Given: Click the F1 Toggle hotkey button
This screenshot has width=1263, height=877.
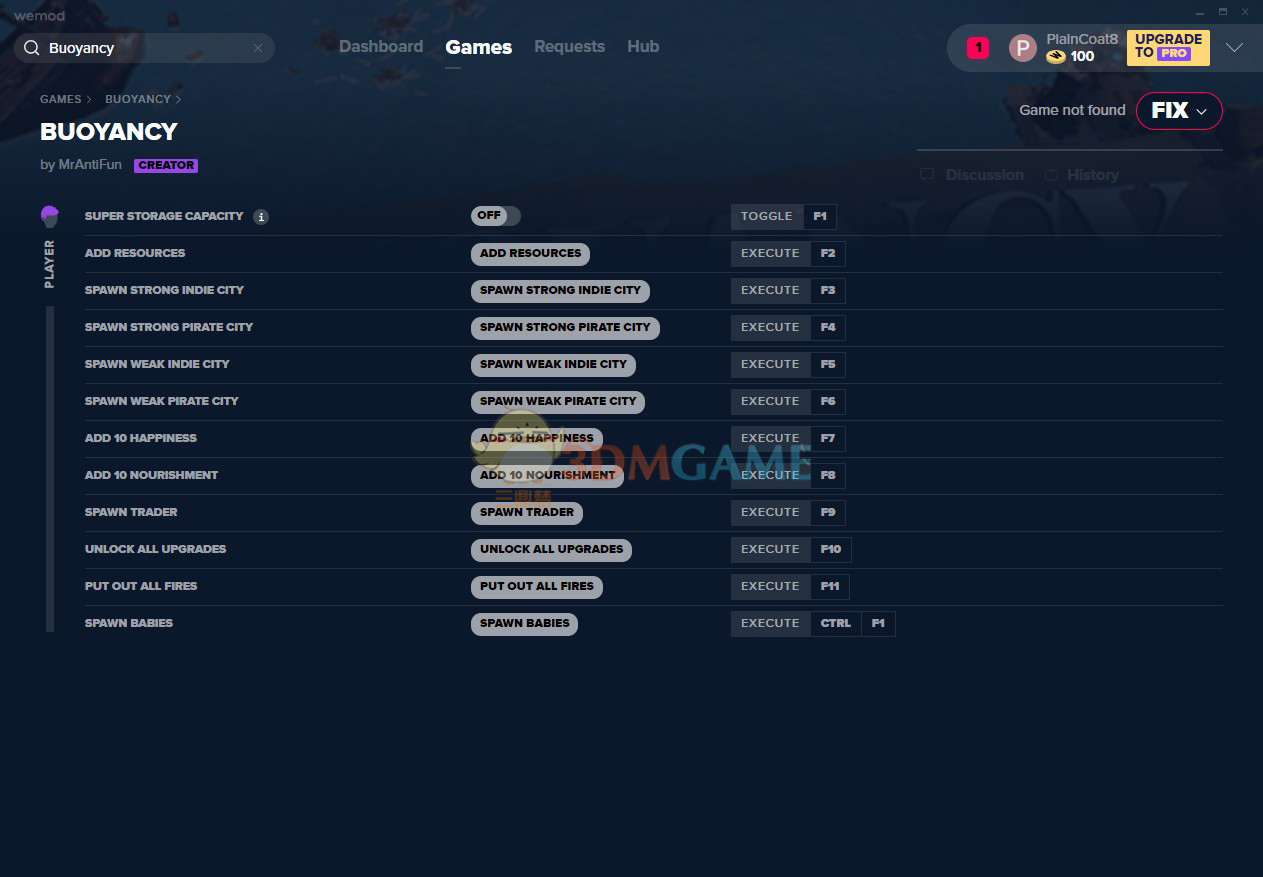Looking at the screenshot, I should [819, 216].
